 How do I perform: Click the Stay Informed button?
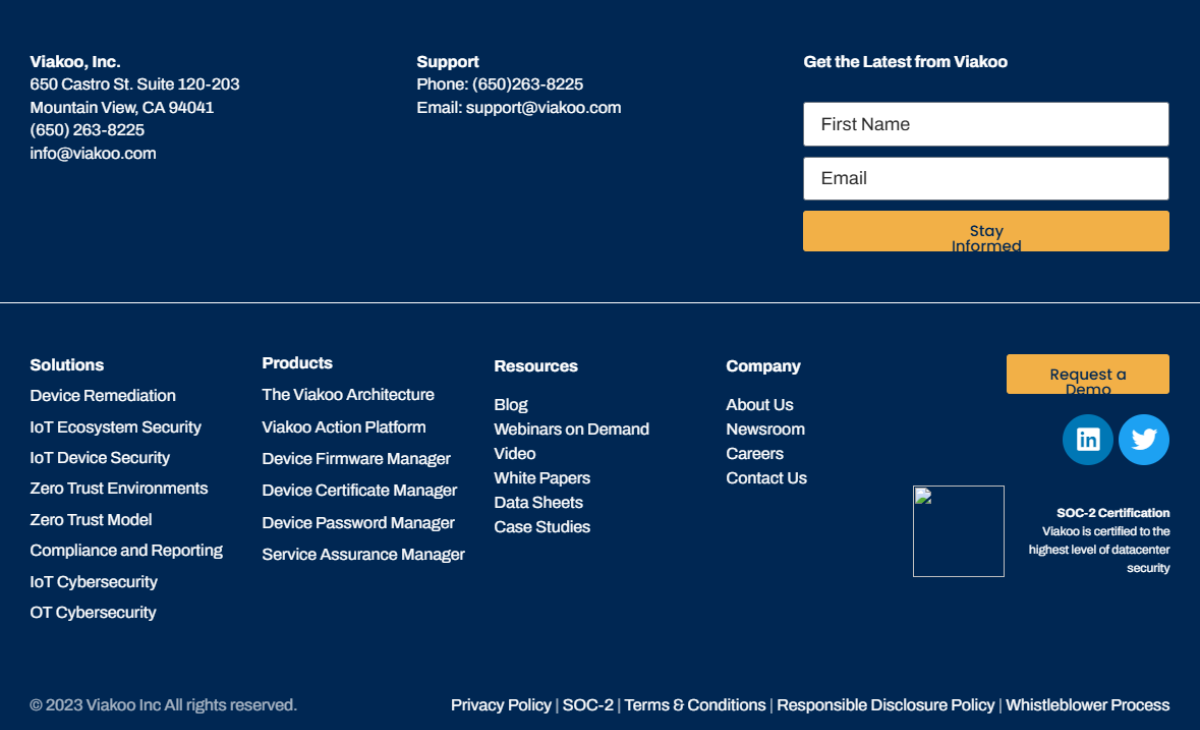coord(986,231)
